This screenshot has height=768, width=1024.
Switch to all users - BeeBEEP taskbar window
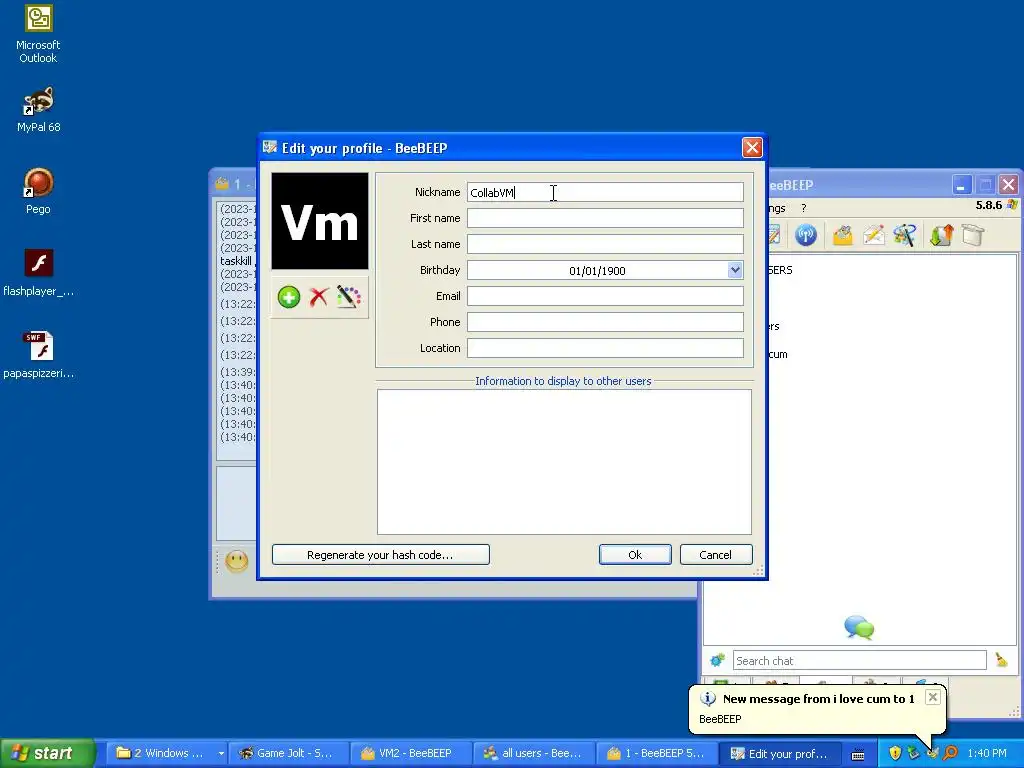533,753
